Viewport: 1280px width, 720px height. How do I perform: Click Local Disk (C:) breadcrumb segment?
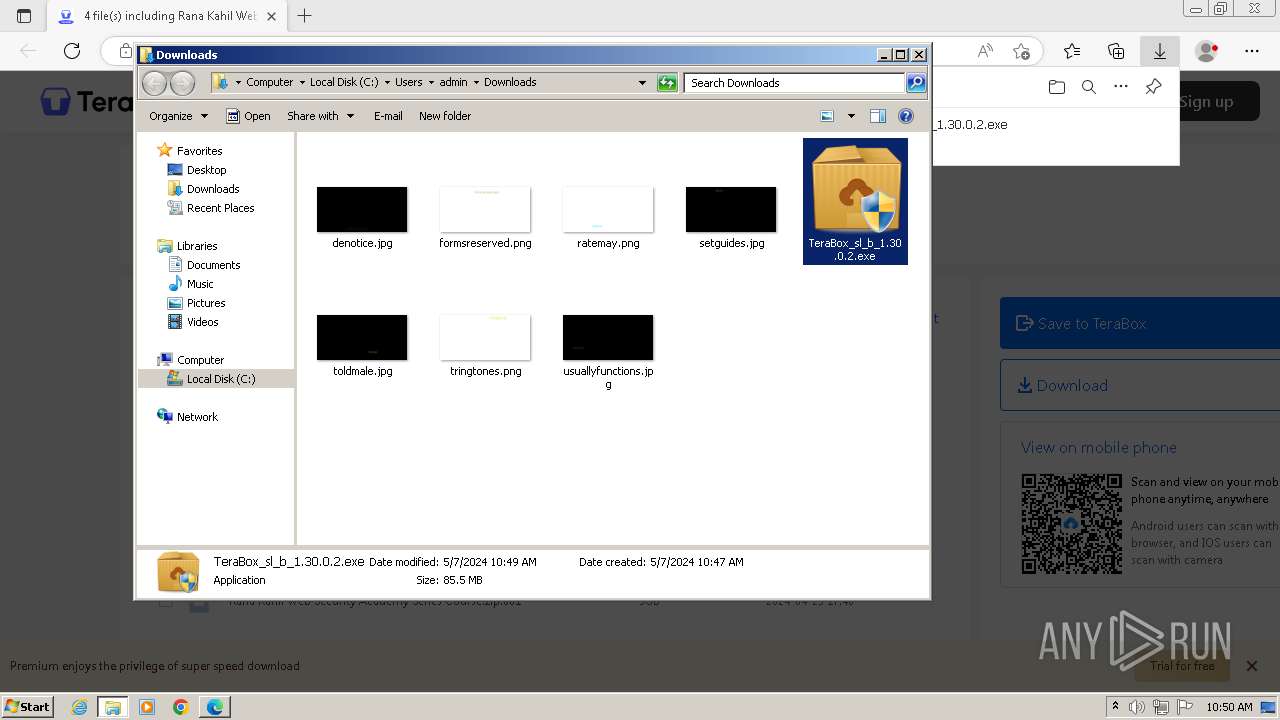344,83
